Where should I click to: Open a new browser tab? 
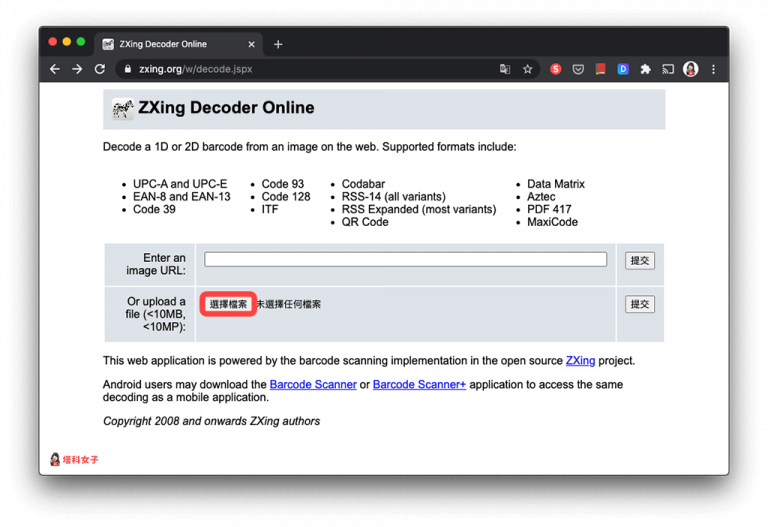coord(278,44)
